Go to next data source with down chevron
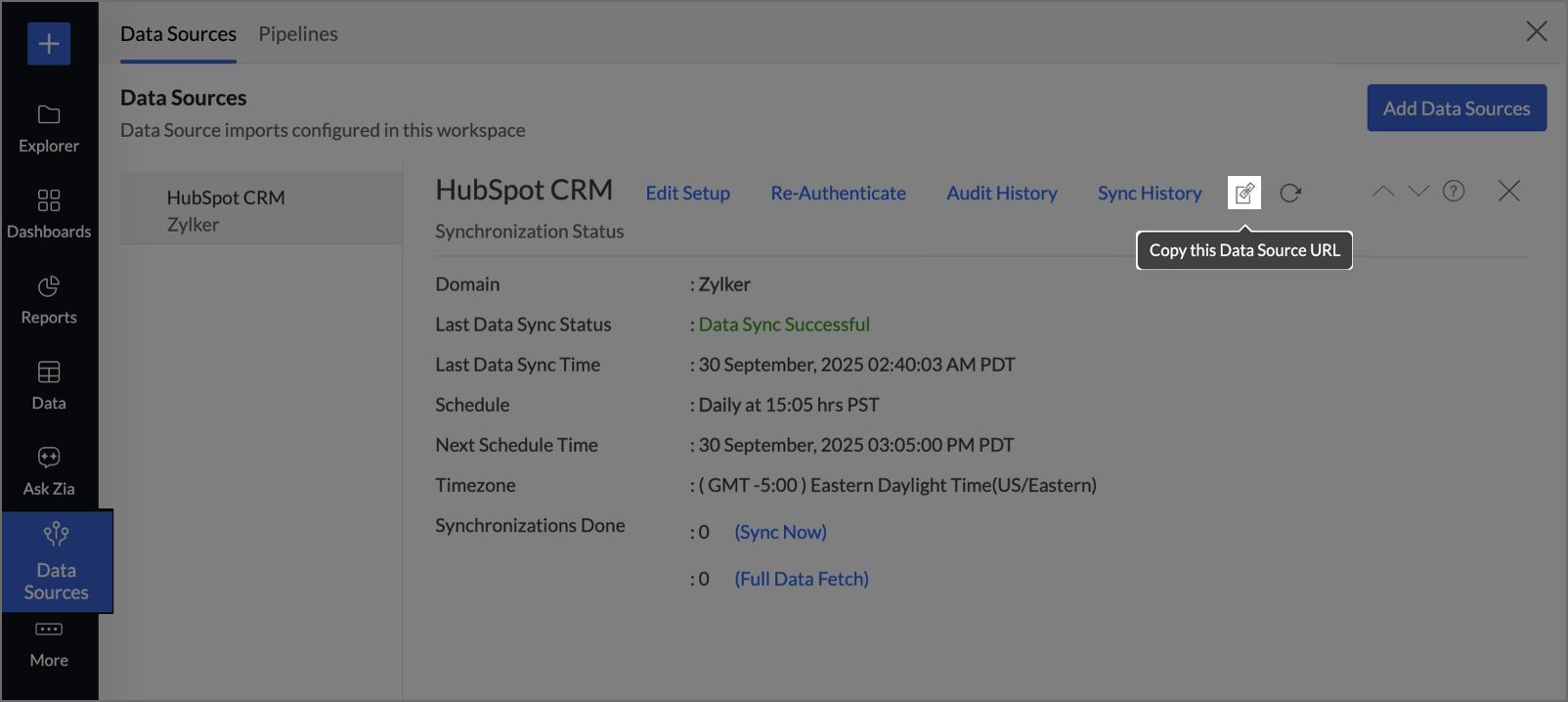Screen dimensions: 1568x702 tap(1417, 191)
